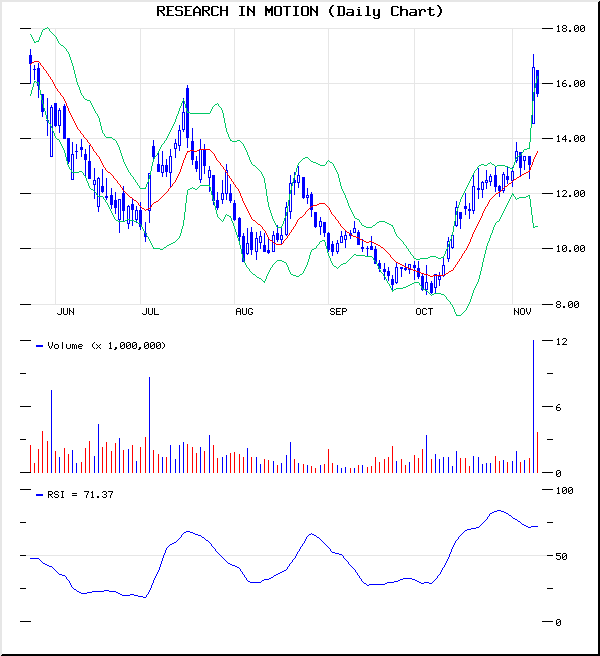Click the NOV month label
Viewport: 600px width, 656px height.
[522, 312]
